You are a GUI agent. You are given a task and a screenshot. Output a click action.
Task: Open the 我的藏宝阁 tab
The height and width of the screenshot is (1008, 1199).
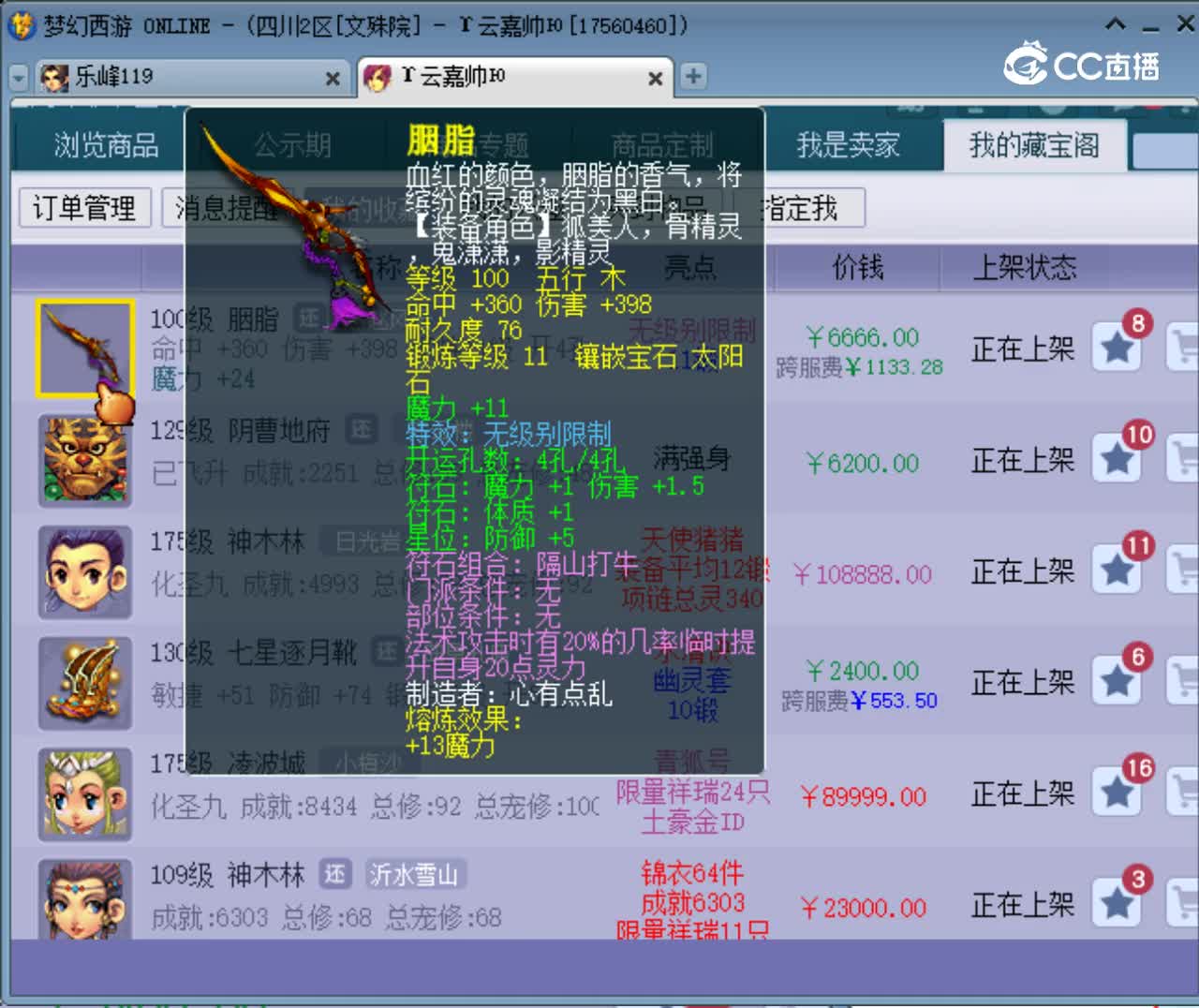(x=1034, y=145)
